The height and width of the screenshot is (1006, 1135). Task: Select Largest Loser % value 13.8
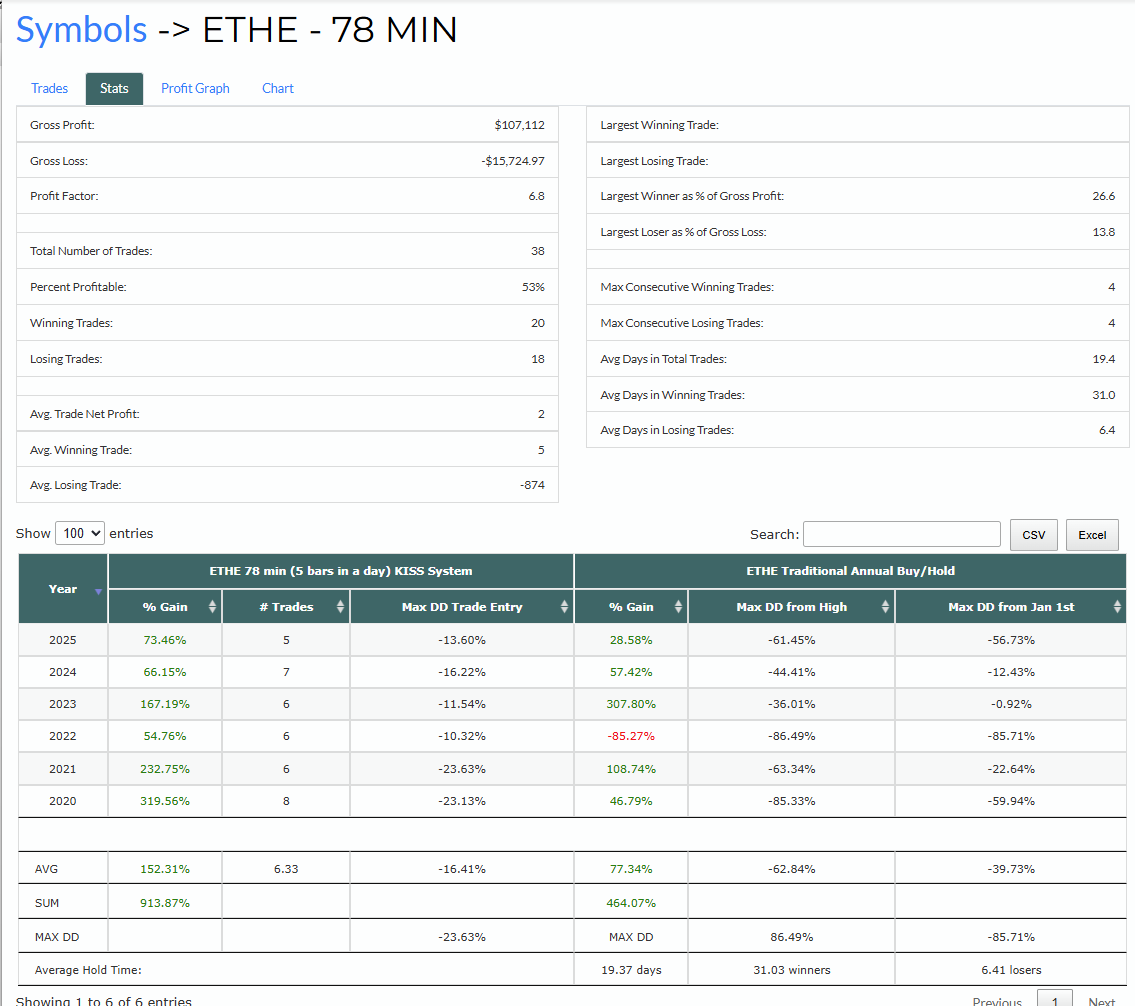click(1104, 232)
